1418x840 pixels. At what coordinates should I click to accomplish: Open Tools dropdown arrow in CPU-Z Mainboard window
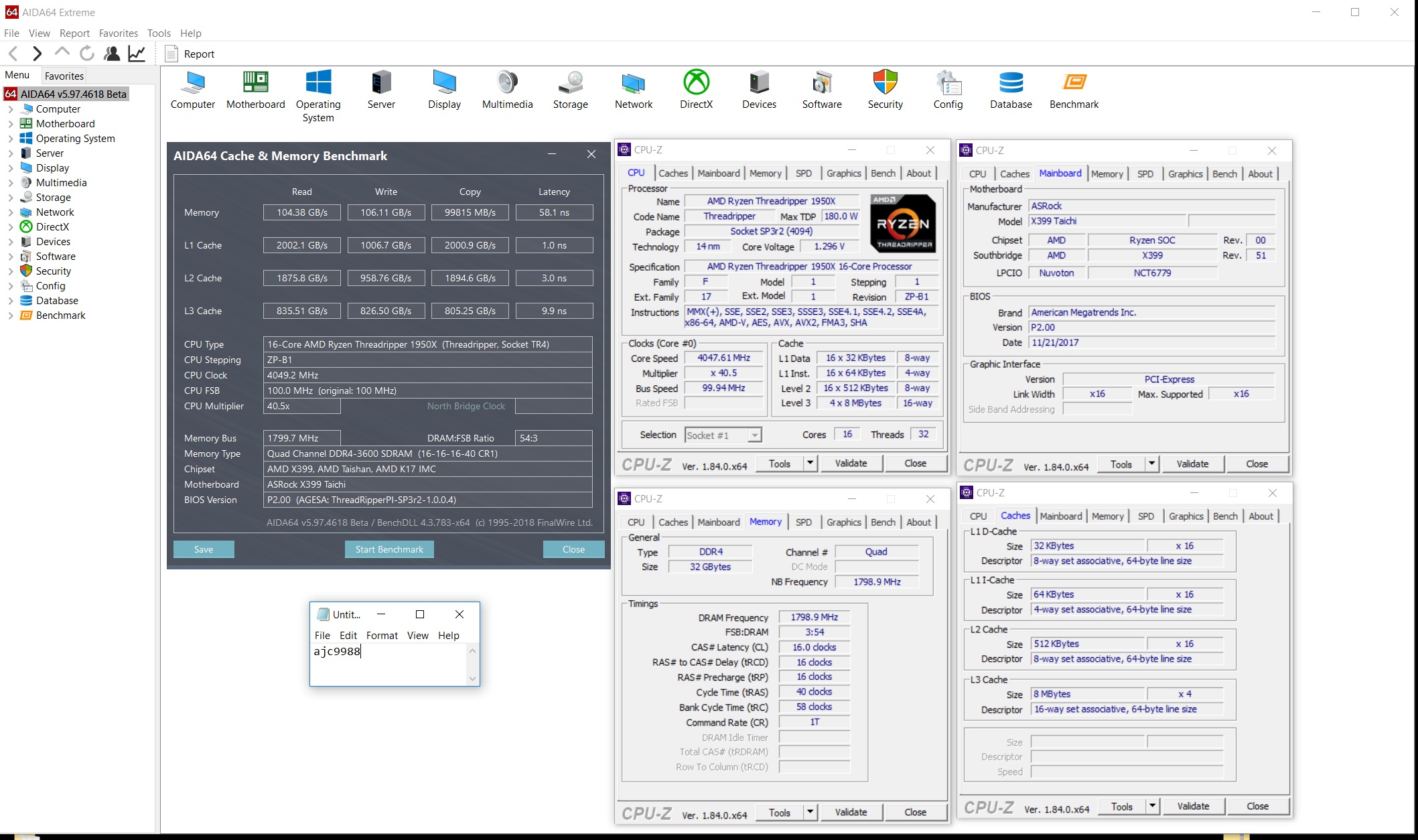pyautogui.click(x=1151, y=464)
